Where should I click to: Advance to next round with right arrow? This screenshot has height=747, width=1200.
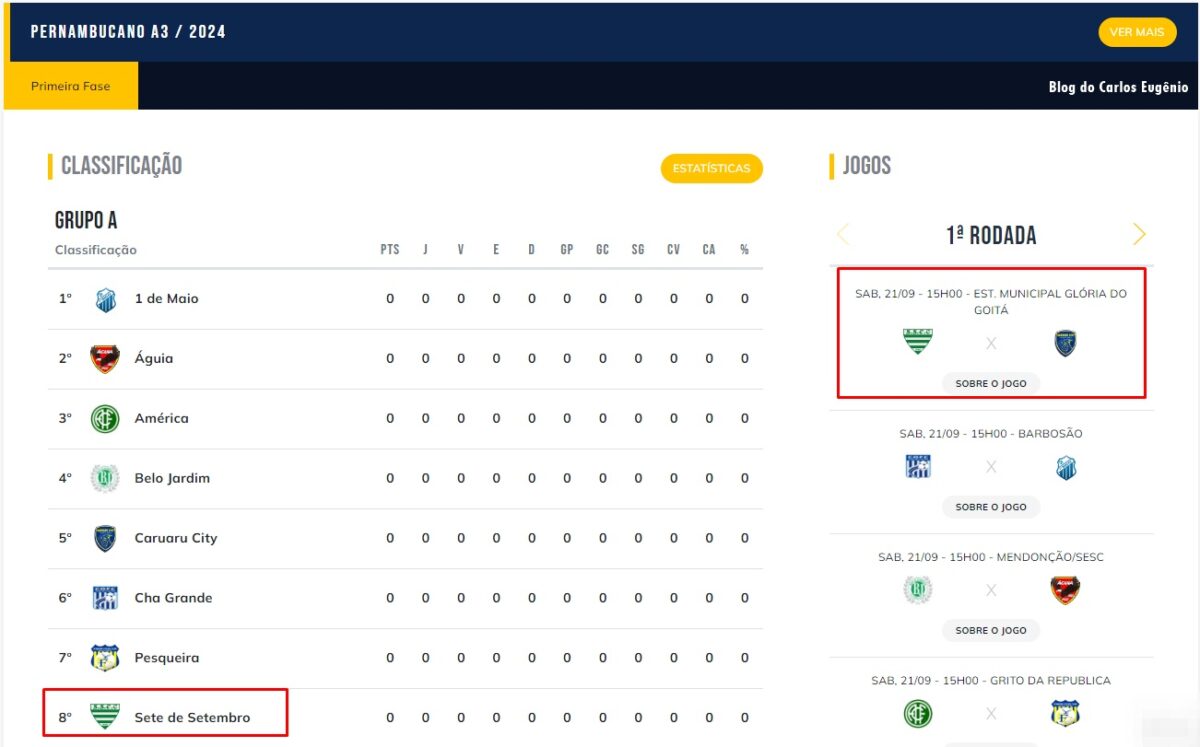tap(1139, 235)
